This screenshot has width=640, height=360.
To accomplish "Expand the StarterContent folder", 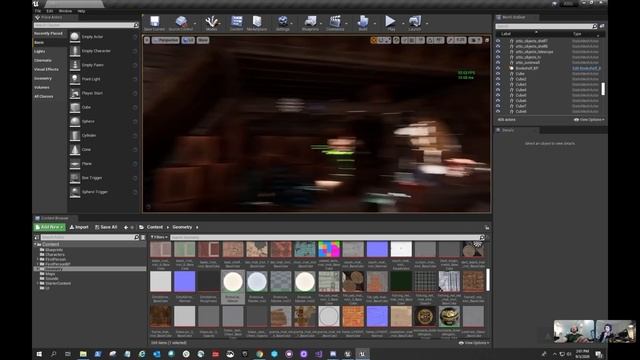I will pos(38,283).
